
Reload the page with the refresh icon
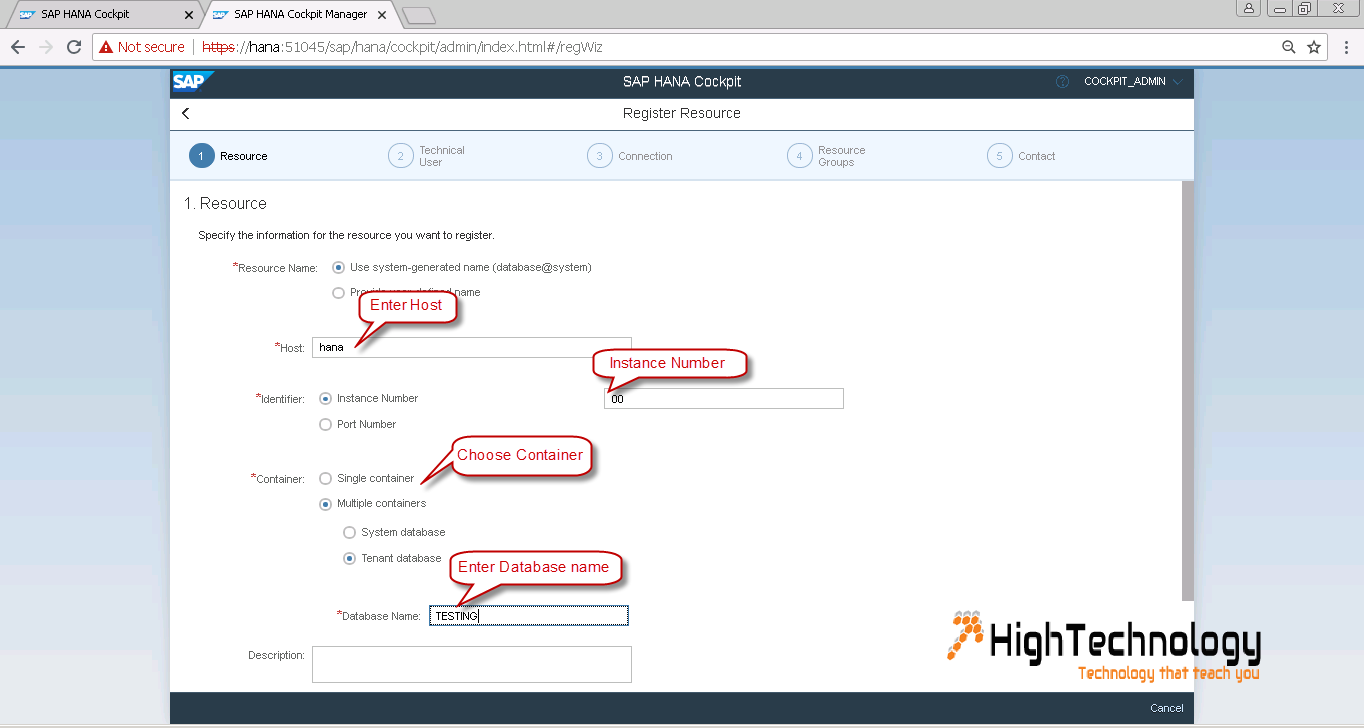(x=74, y=47)
